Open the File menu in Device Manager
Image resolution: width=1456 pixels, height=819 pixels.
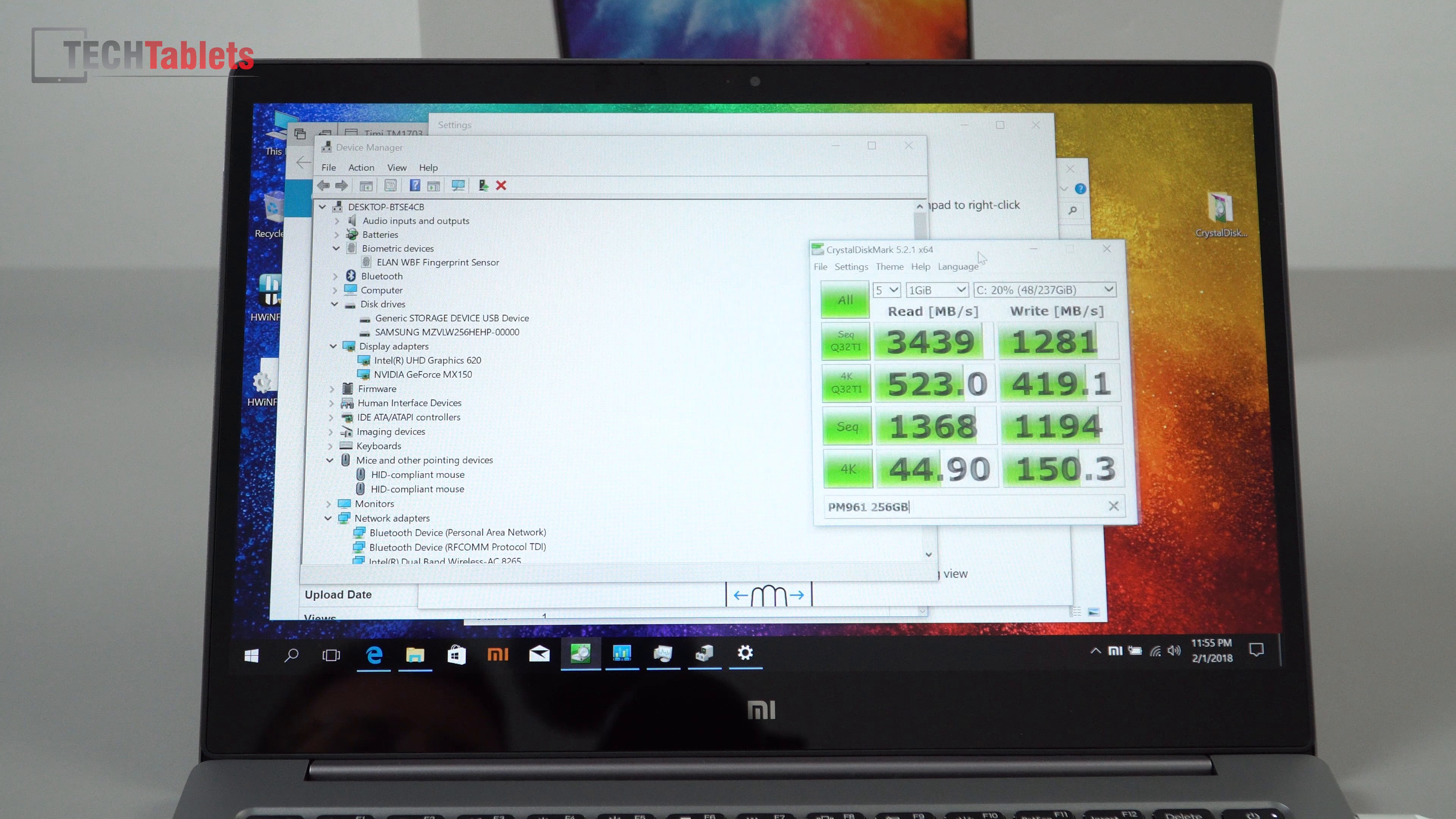[x=329, y=167]
